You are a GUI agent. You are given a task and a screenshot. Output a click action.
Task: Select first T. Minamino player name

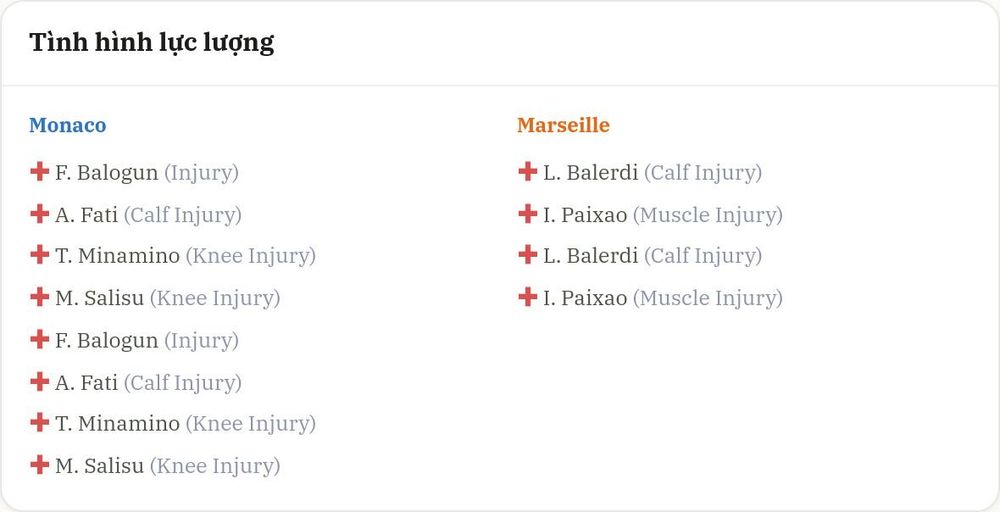pos(117,256)
